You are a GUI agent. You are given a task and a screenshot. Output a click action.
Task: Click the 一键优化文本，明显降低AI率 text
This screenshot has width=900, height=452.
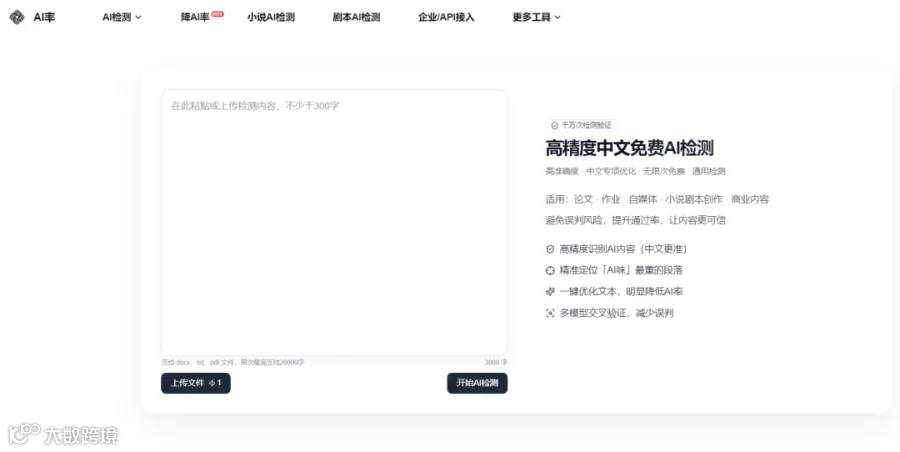click(621, 292)
